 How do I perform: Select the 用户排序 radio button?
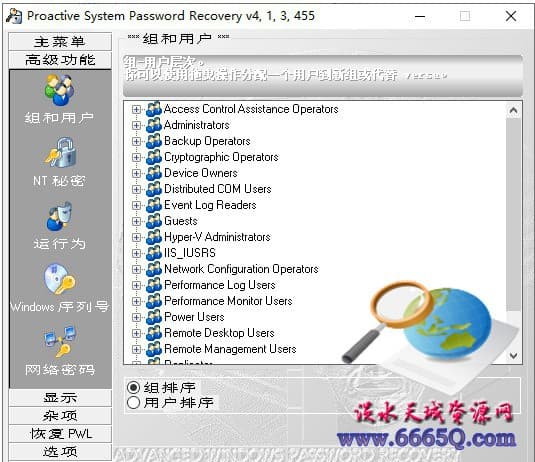point(133,403)
